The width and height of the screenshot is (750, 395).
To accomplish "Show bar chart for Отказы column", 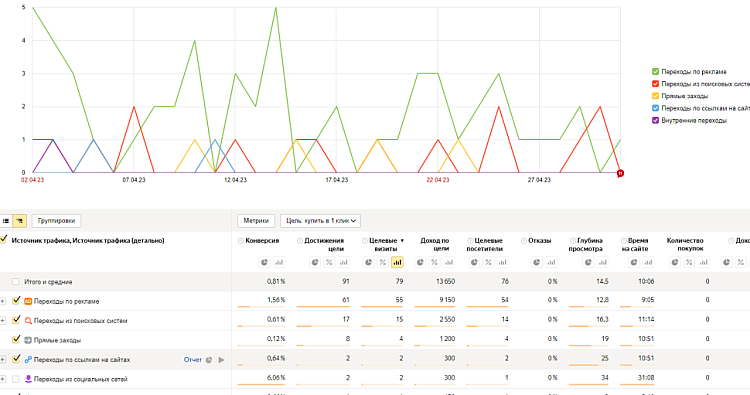I will [551, 262].
